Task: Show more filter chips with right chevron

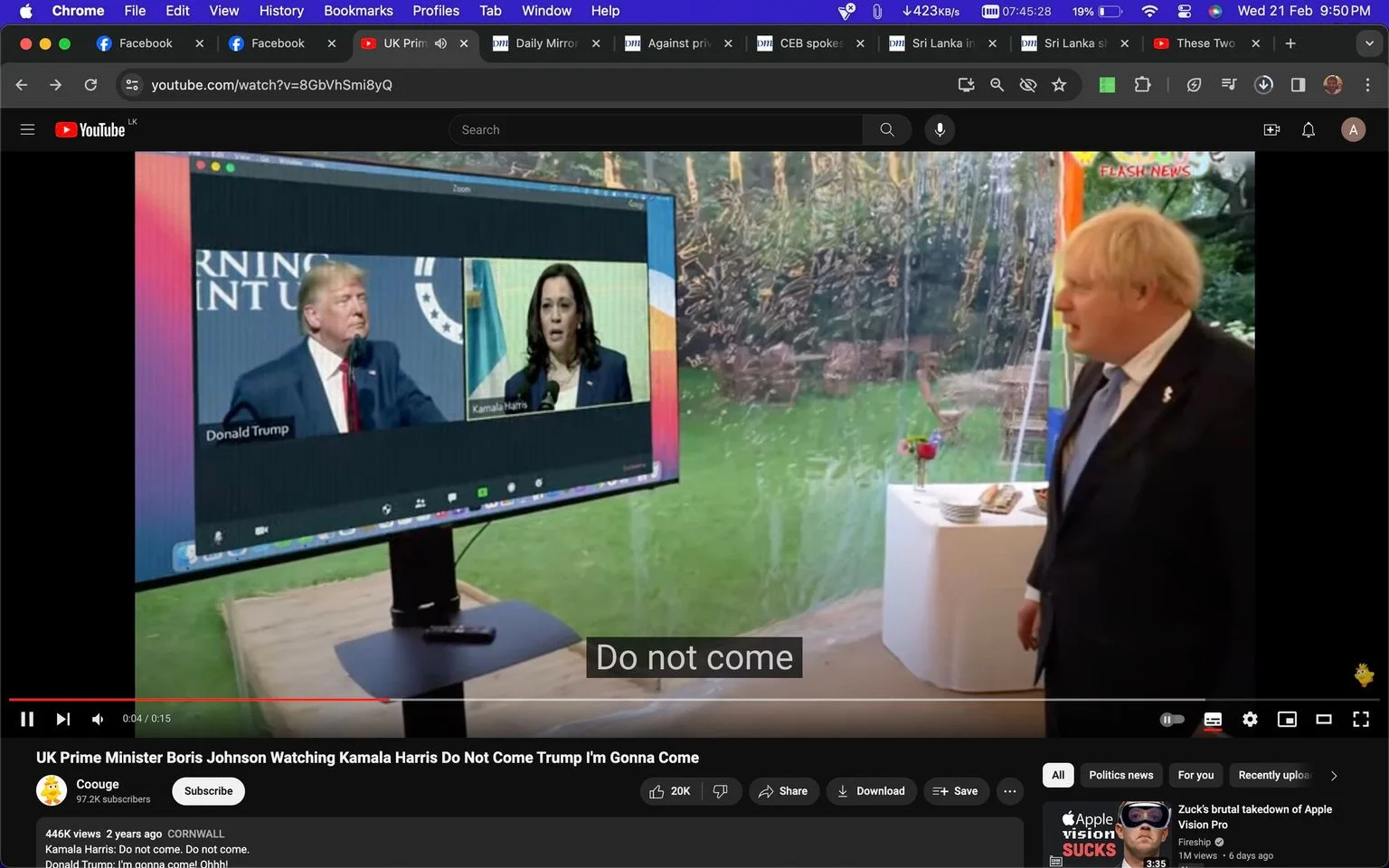Action: [1333, 775]
